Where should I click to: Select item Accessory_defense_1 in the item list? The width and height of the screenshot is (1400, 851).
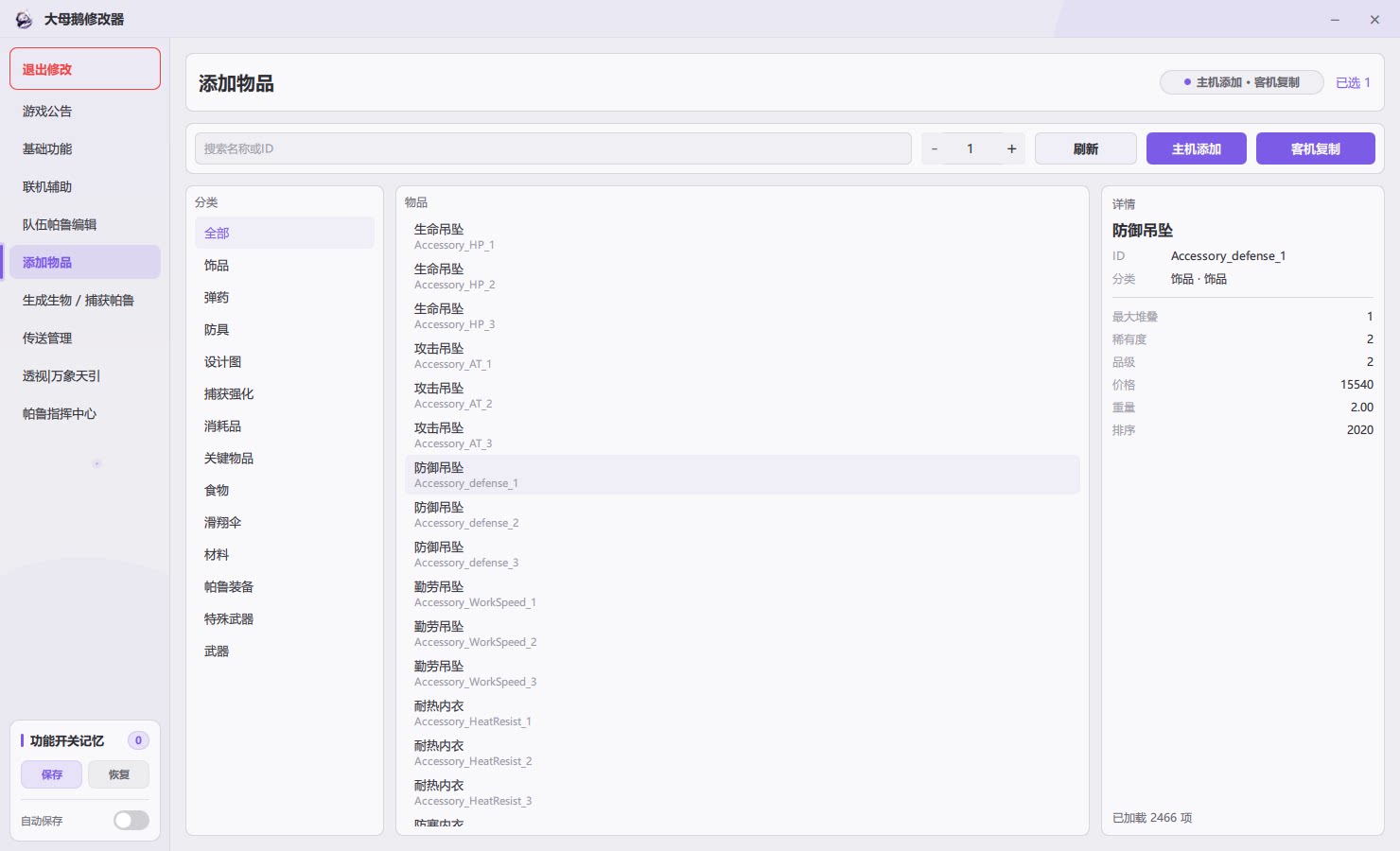[x=743, y=475]
